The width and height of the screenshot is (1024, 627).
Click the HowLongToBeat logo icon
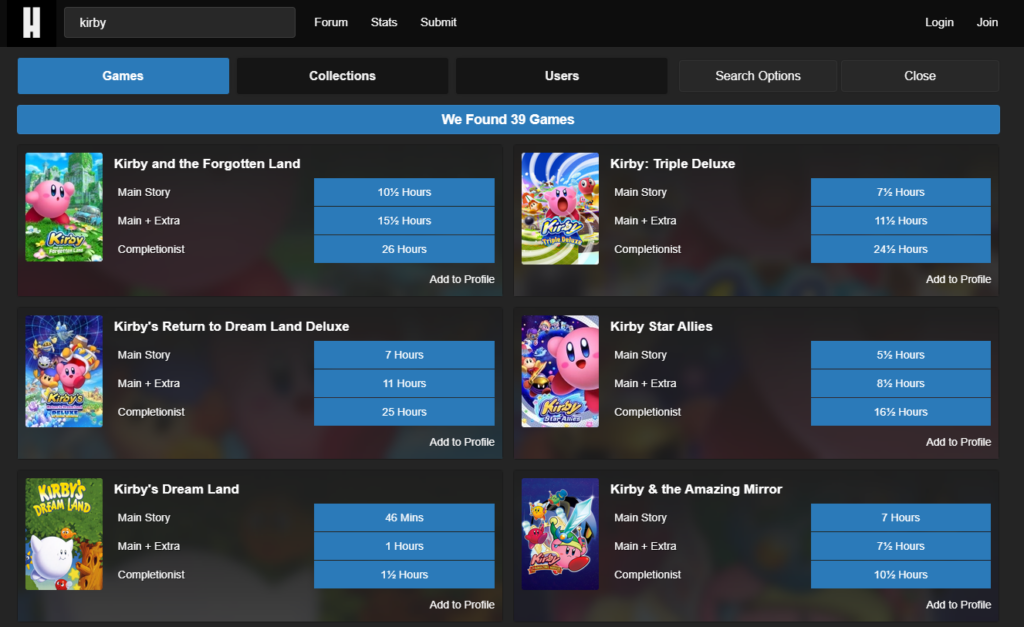click(x=31, y=23)
